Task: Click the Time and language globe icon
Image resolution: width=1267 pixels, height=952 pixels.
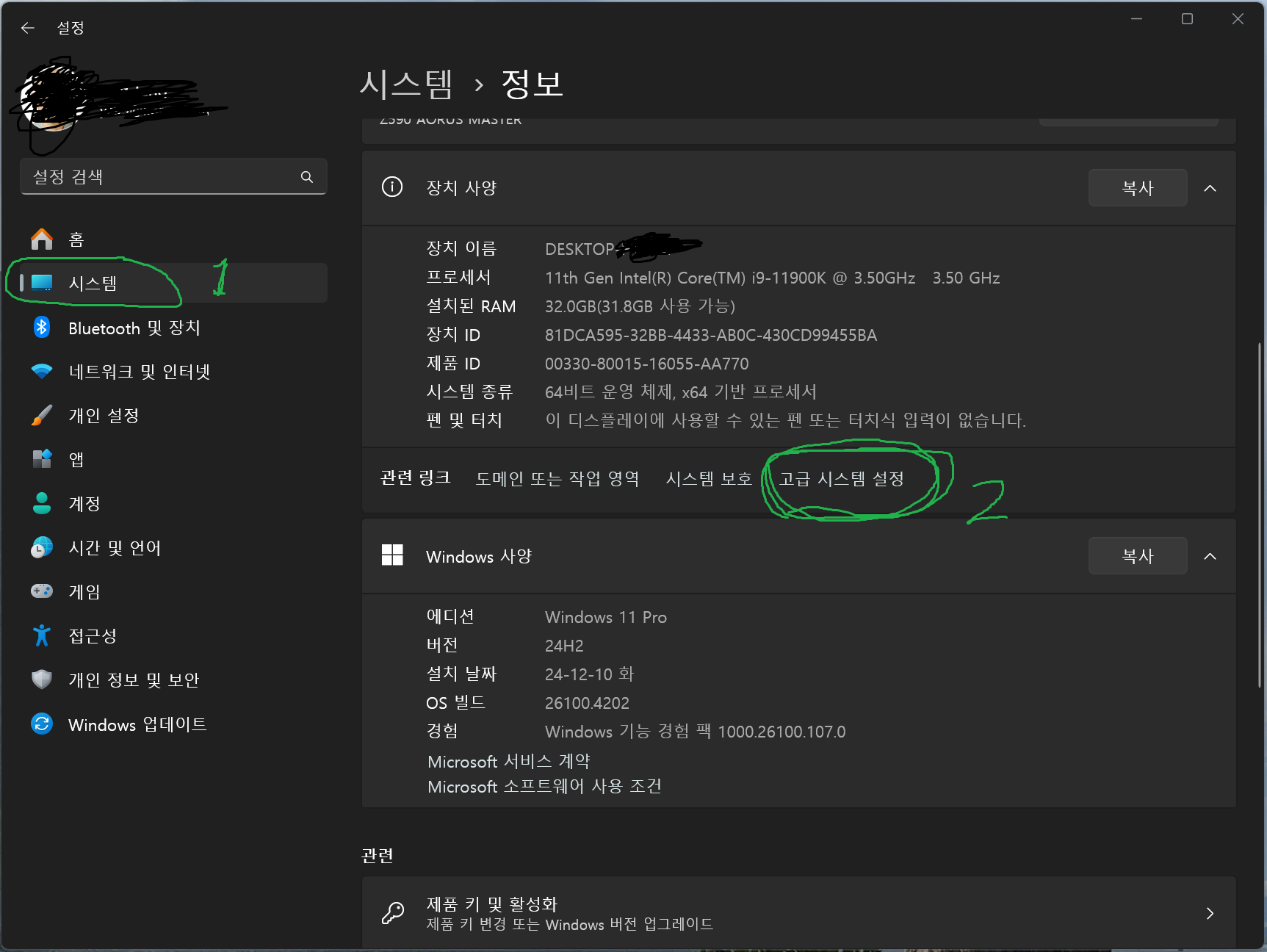Action: tap(42, 547)
